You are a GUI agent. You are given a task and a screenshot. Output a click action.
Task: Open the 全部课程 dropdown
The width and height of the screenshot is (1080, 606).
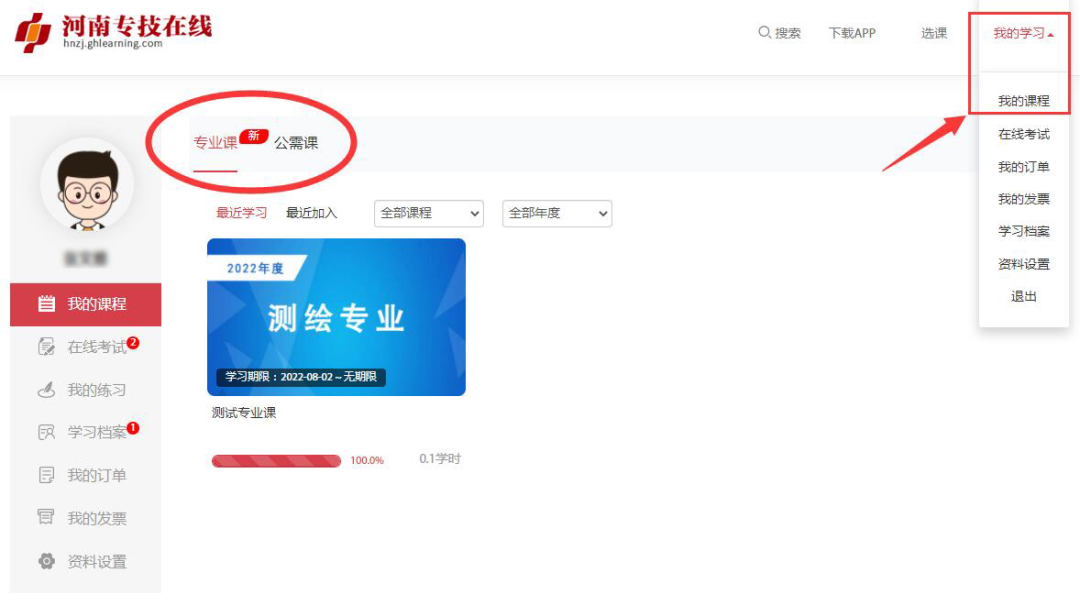pyautogui.click(x=428, y=213)
